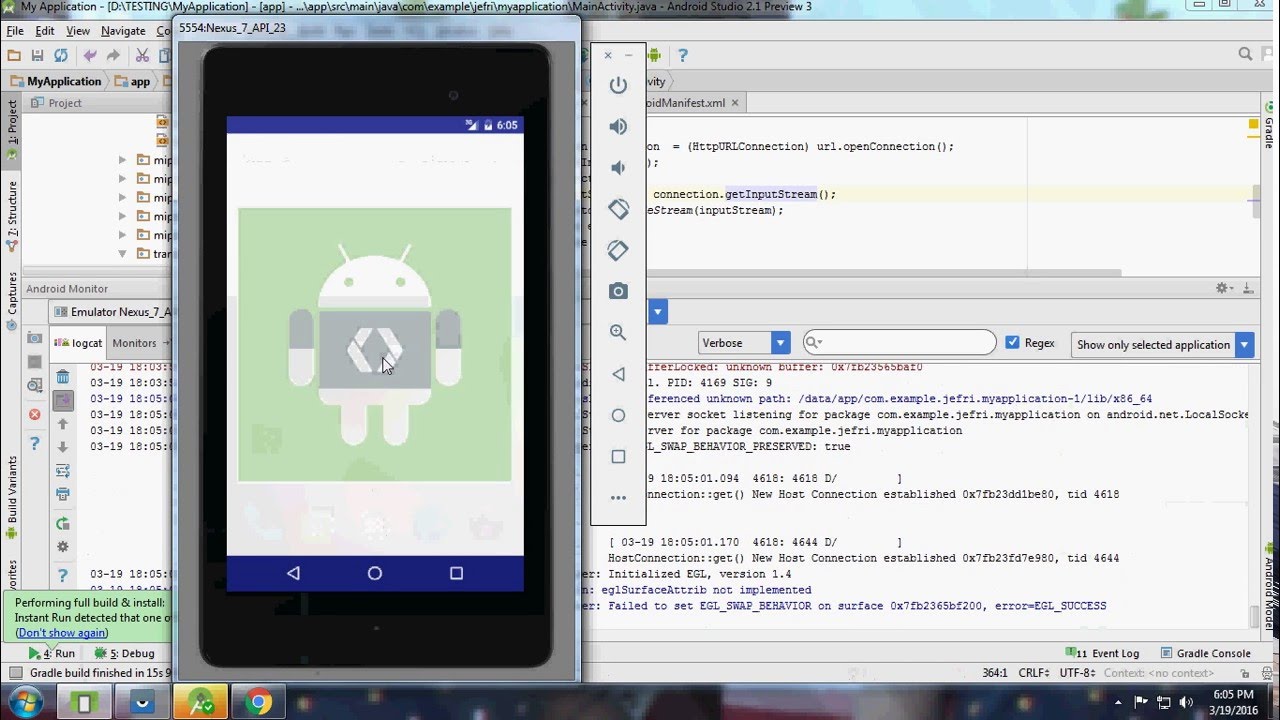Viewport: 1280px width, 720px height.
Task: Restart logcat with green refresh icon
Action: [x=63, y=523]
